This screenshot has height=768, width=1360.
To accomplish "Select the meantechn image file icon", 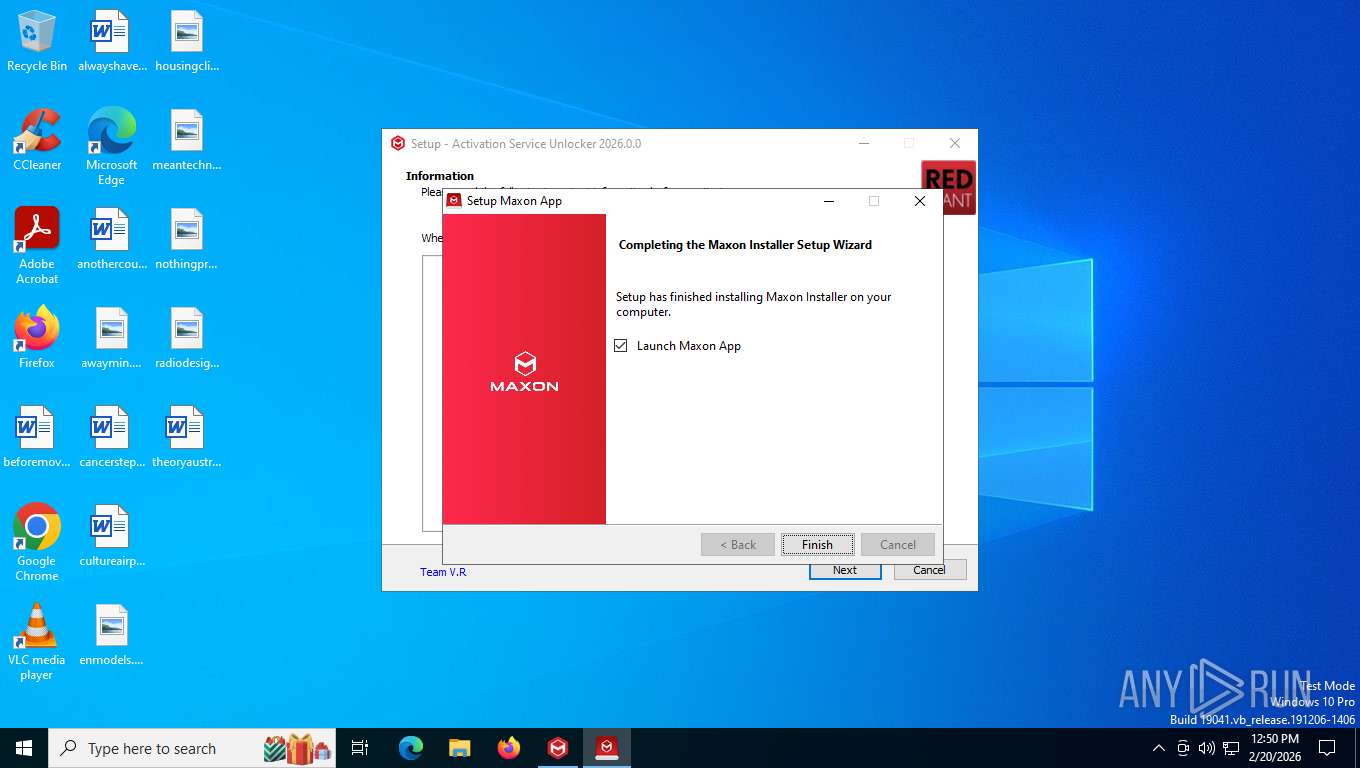I will pos(186,140).
